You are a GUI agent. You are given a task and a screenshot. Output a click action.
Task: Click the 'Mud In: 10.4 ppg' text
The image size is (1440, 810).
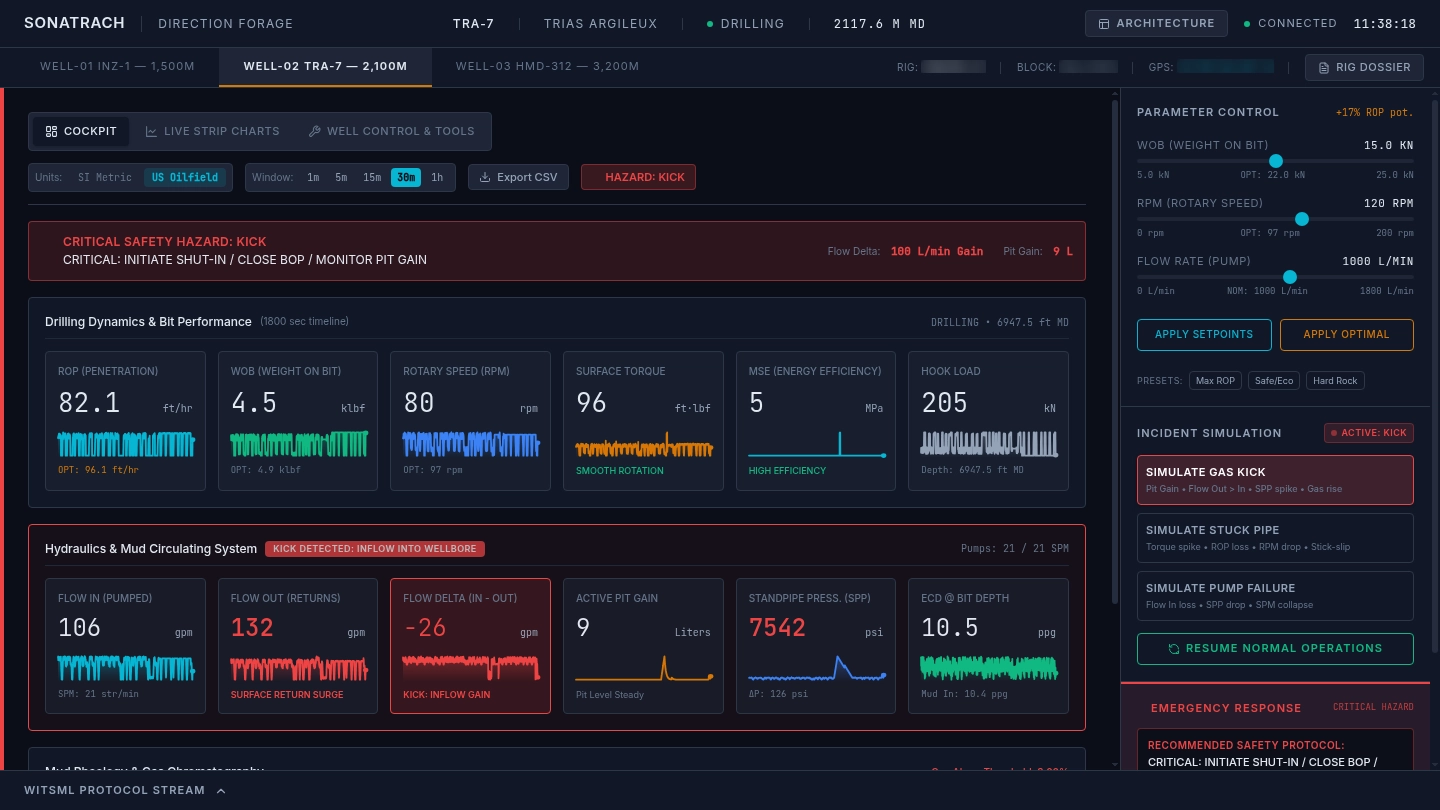pos(964,695)
